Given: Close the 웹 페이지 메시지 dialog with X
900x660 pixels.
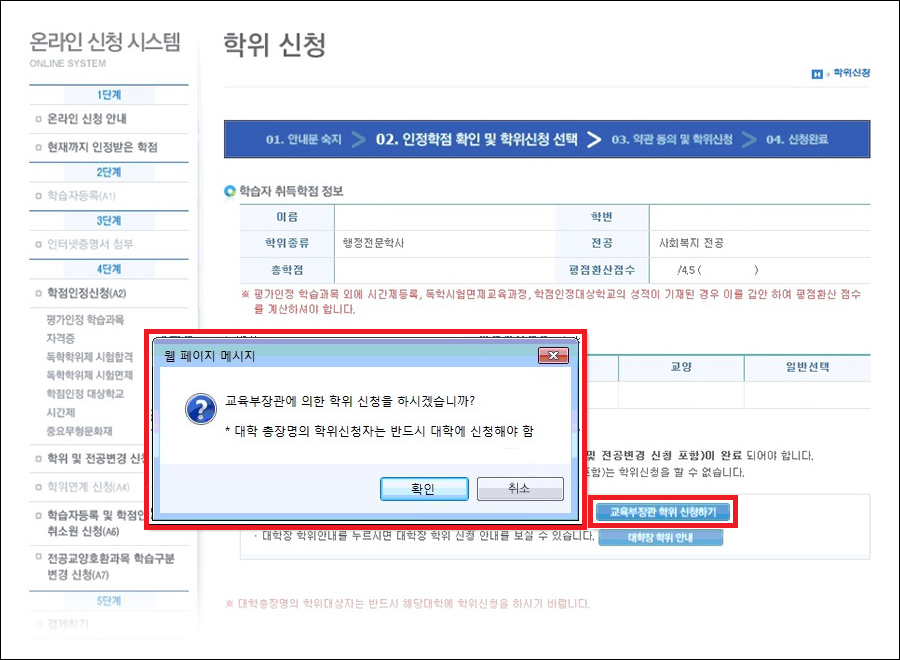Looking at the screenshot, I should [552, 355].
